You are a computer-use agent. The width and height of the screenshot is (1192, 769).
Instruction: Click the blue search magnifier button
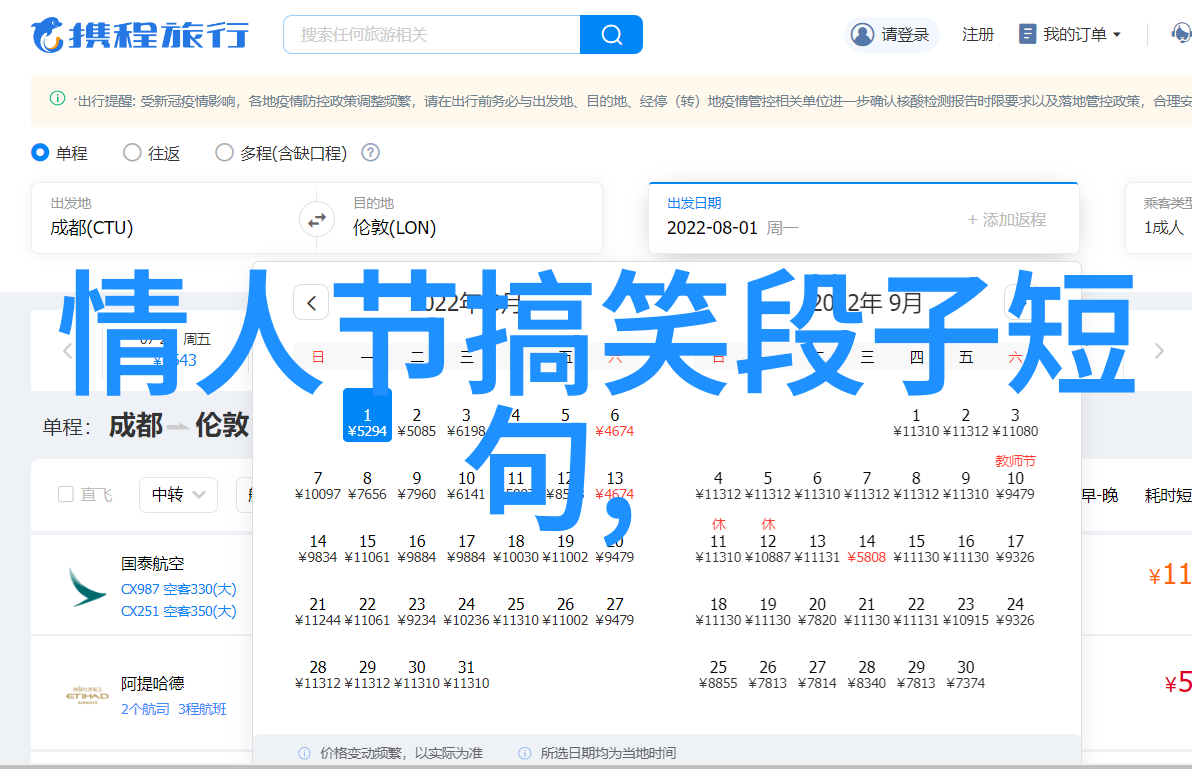tap(611, 35)
